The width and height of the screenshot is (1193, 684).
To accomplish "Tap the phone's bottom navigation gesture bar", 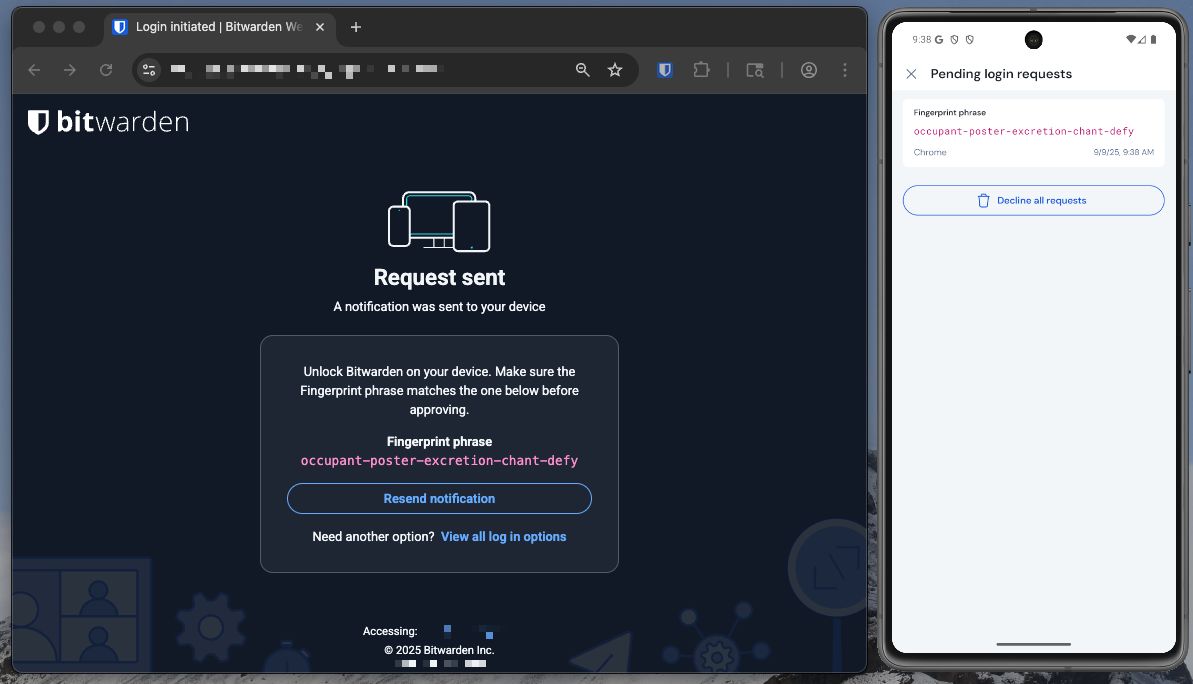I will (1033, 644).
